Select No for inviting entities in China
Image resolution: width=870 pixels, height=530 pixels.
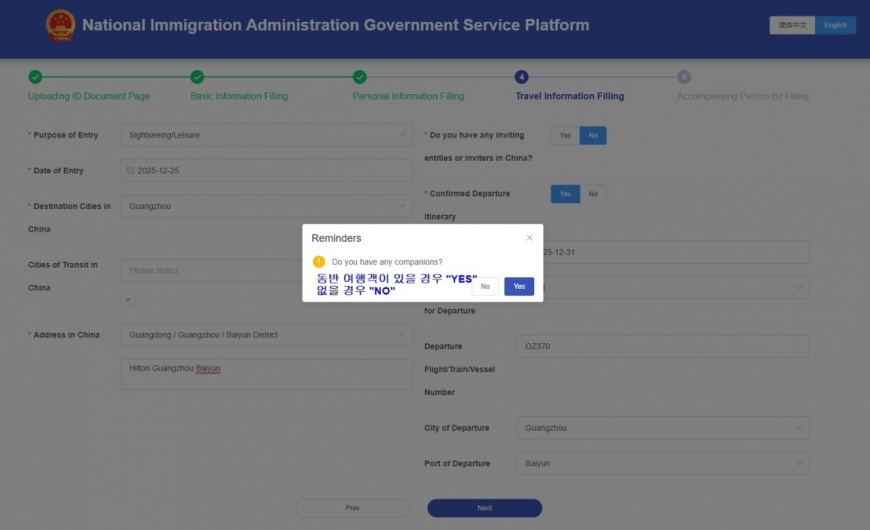click(x=593, y=135)
